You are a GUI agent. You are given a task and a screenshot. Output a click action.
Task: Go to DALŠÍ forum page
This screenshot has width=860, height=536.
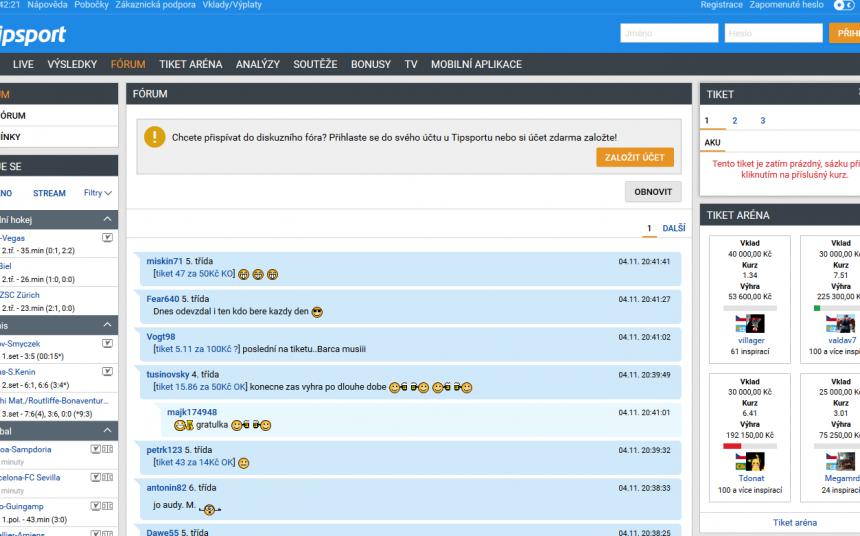pyautogui.click(x=674, y=228)
